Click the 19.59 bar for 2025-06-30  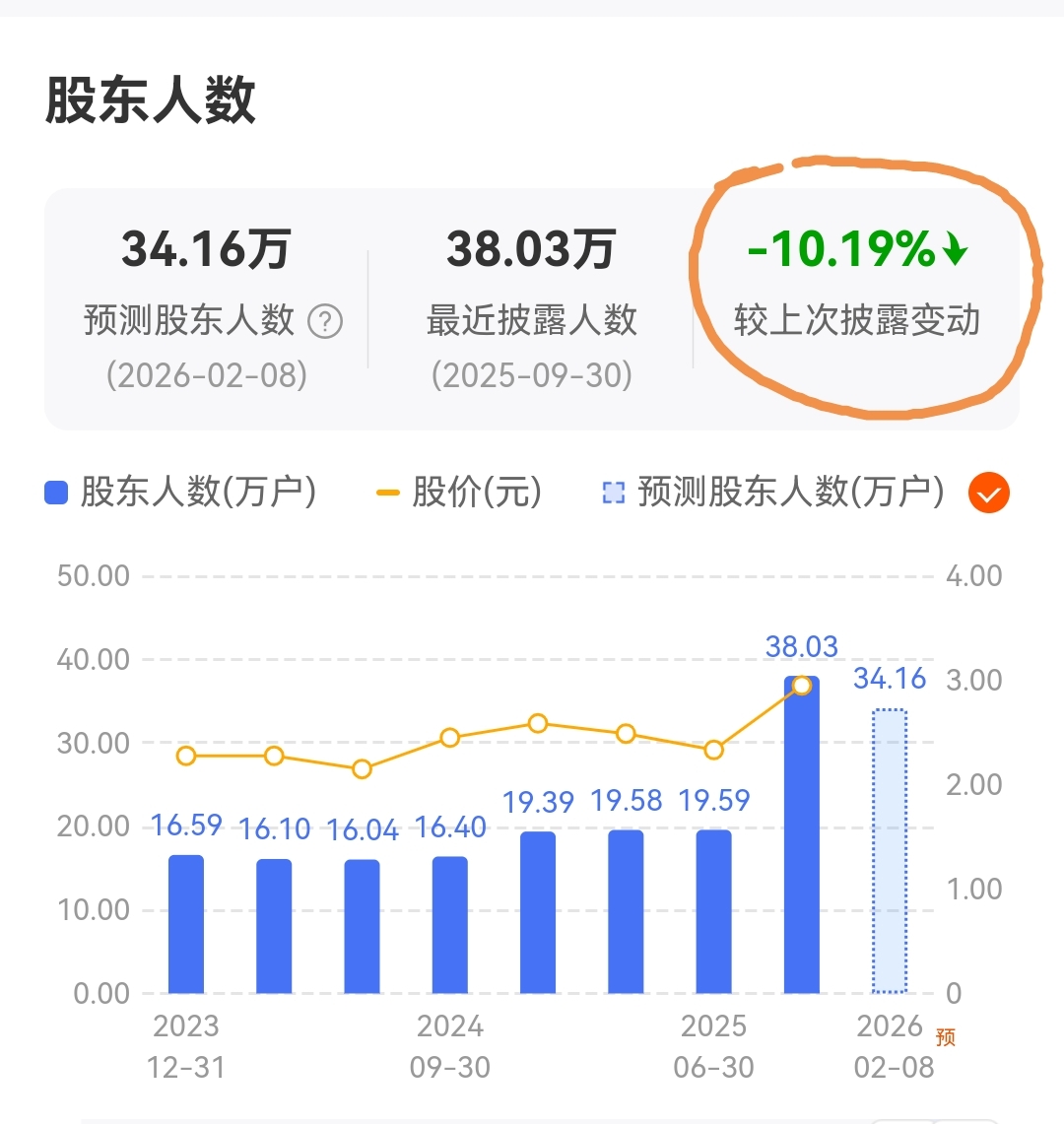pyautogui.click(x=714, y=912)
